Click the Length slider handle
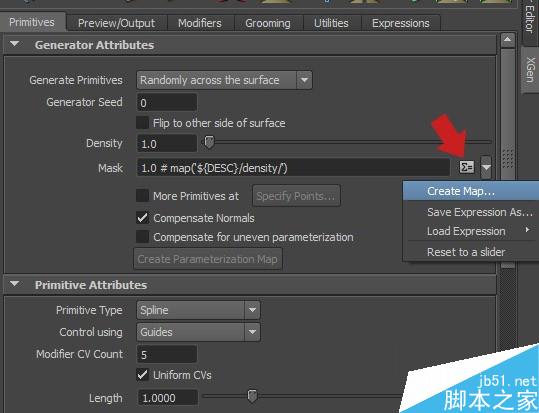 click(252, 396)
